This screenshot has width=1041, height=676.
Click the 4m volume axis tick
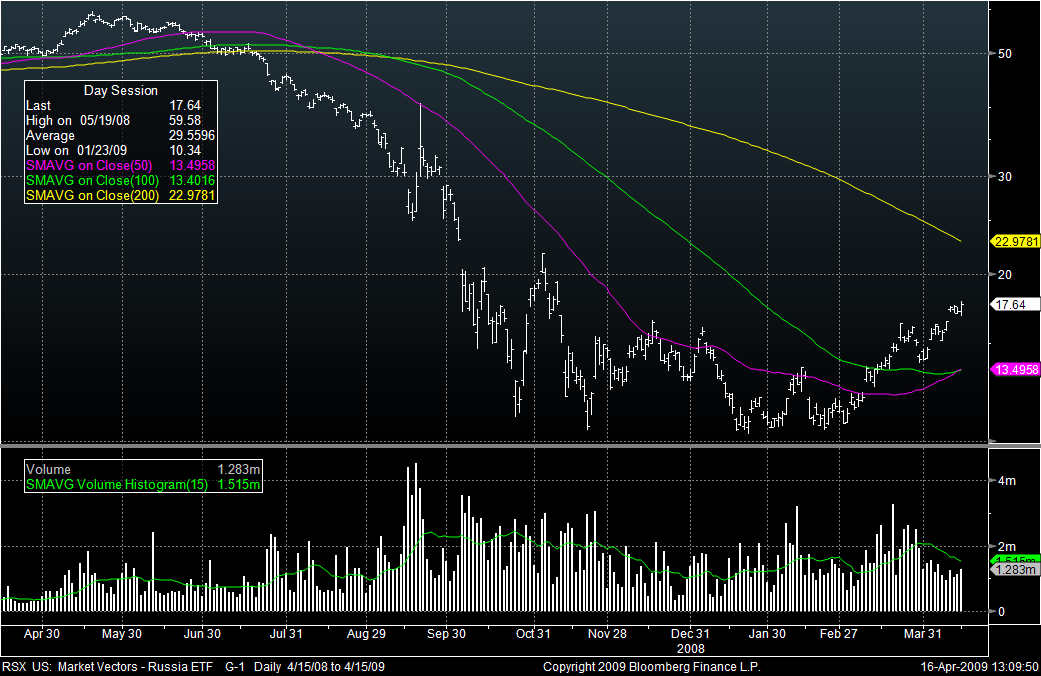1007,481
